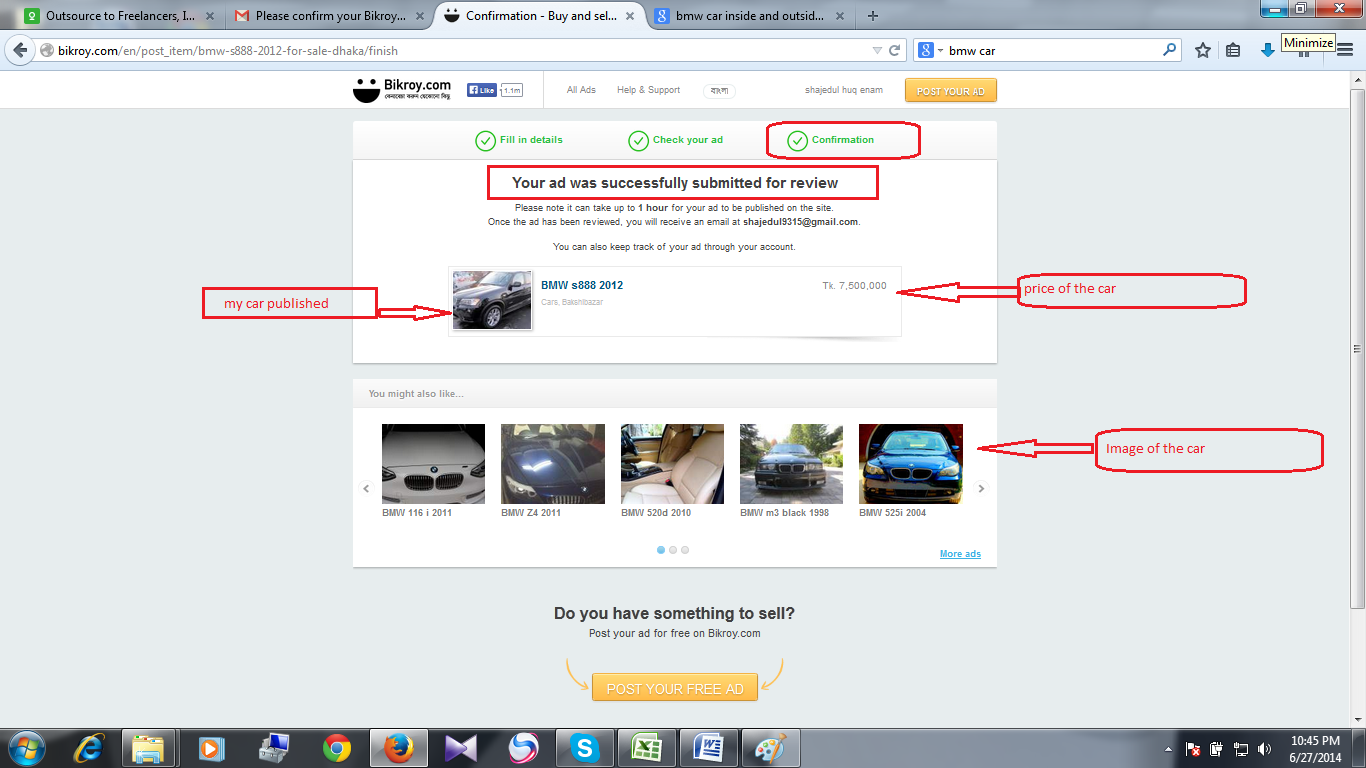Image resolution: width=1366 pixels, height=768 pixels.
Task: Open Google Chrome from the taskbar
Action: [x=337, y=748]
